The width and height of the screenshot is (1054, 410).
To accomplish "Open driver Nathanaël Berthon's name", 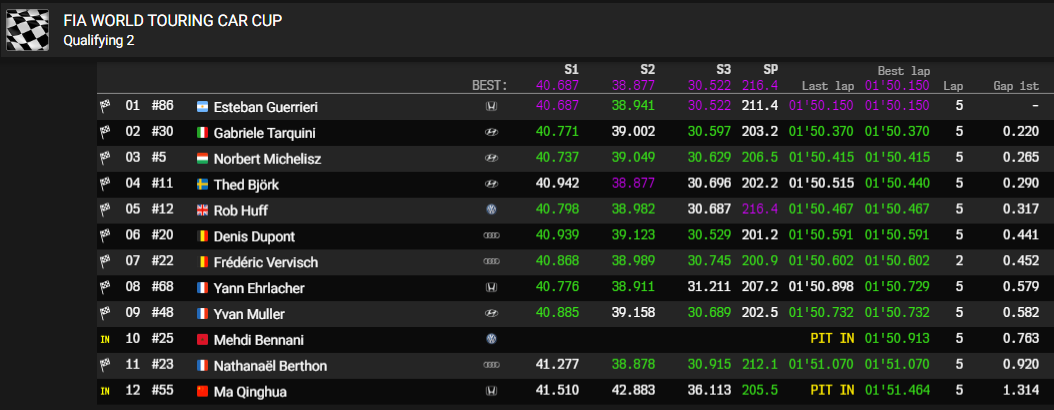I will coord(270,366).
